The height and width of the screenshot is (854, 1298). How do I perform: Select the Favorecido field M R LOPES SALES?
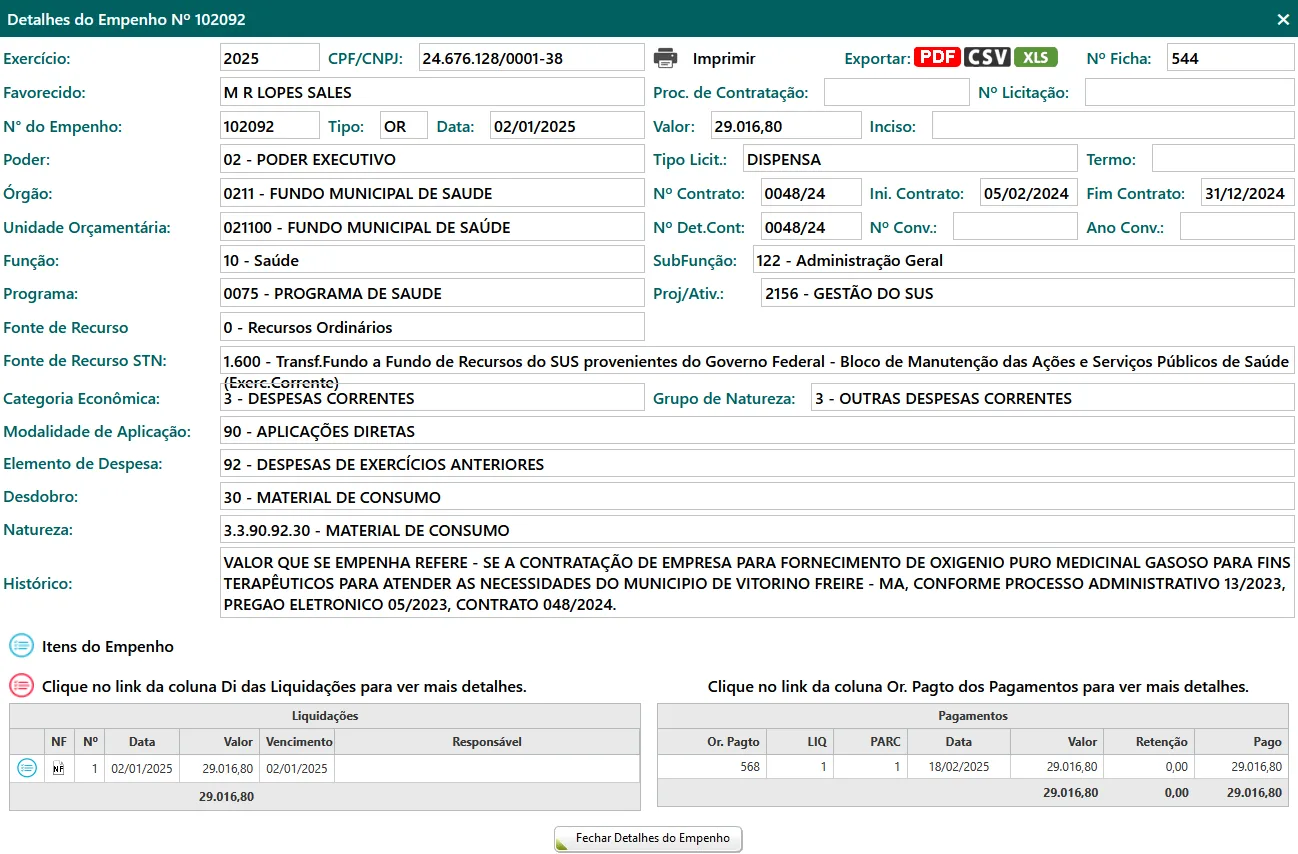[432, 93]
